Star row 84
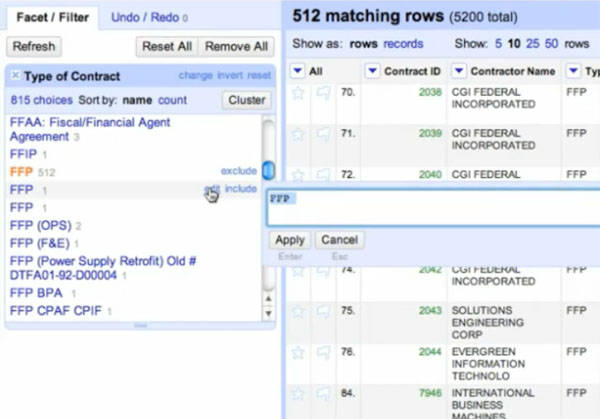The image size is (600, 419). point(298,394)
